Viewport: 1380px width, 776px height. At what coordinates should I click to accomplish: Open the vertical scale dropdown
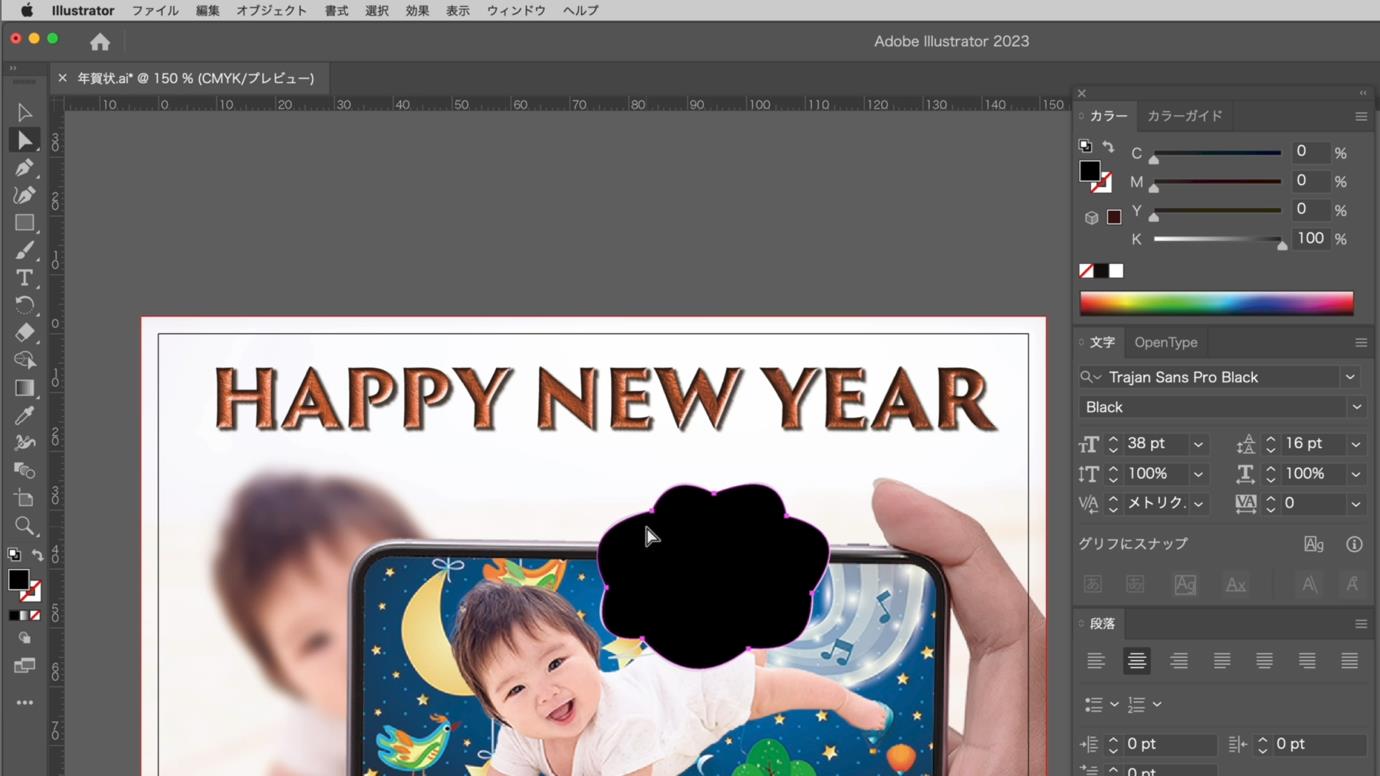point(1198,474)
